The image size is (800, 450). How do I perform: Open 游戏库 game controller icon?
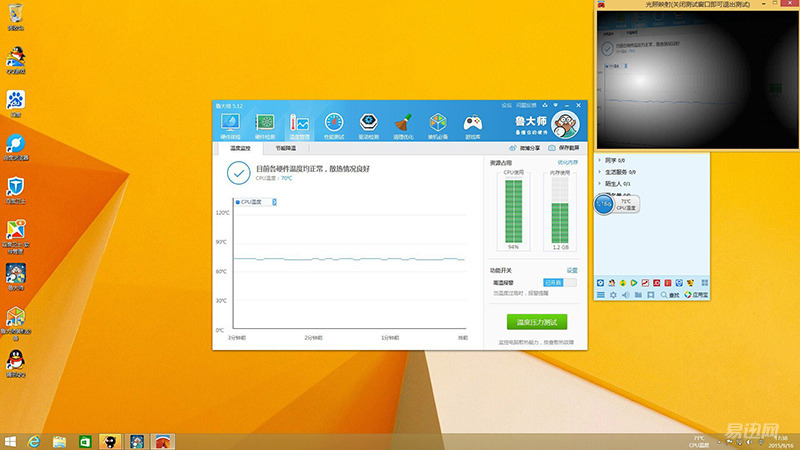click(x=472, y=126)
